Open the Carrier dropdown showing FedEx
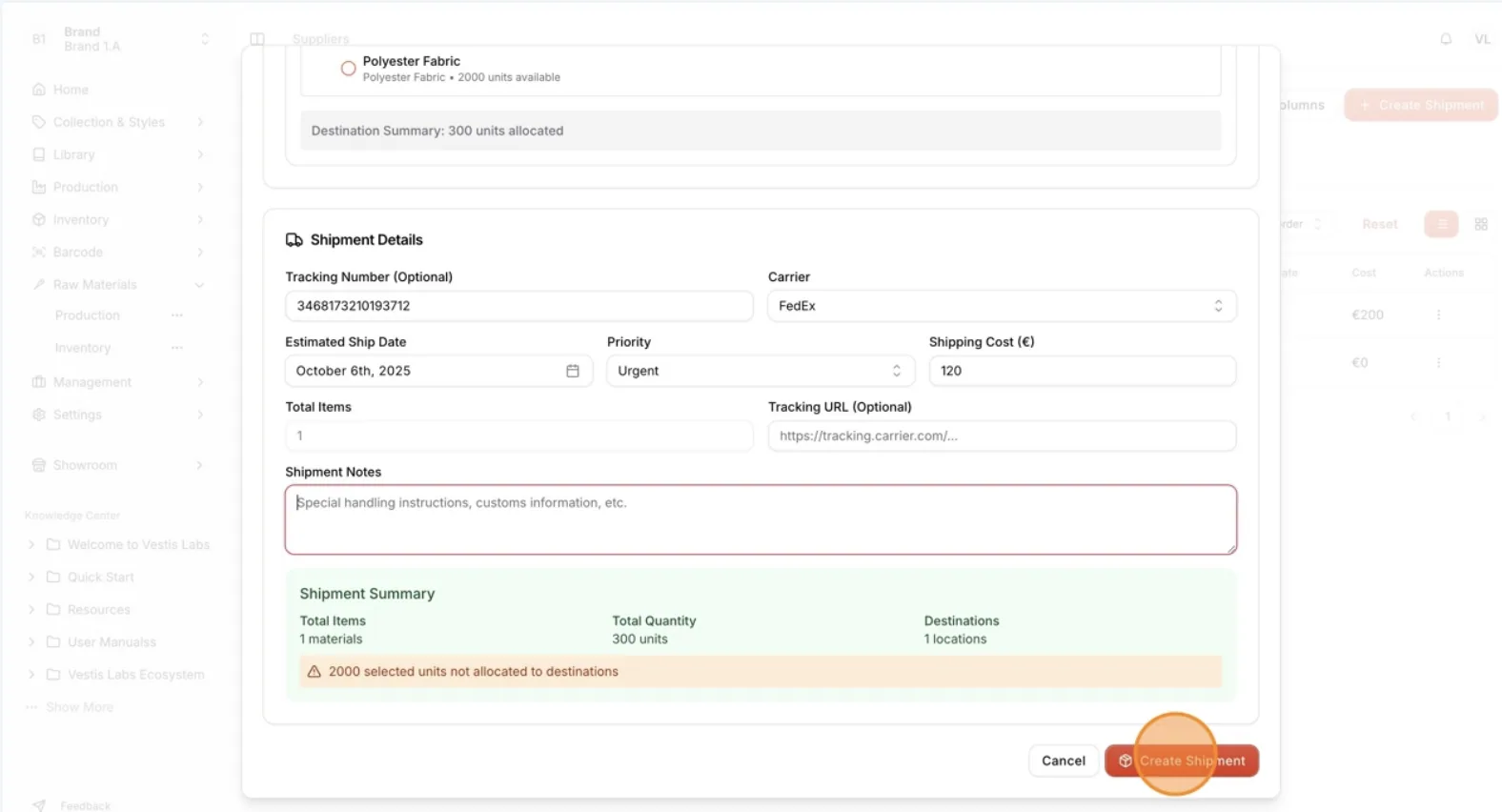 tap(1002, 306)
